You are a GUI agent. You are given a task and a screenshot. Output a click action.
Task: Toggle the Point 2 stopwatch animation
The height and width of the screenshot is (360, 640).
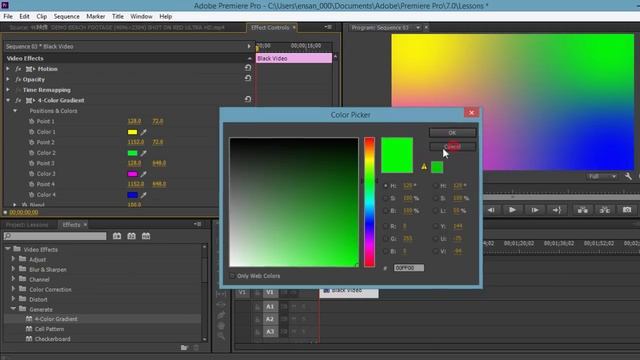point(31,142)
